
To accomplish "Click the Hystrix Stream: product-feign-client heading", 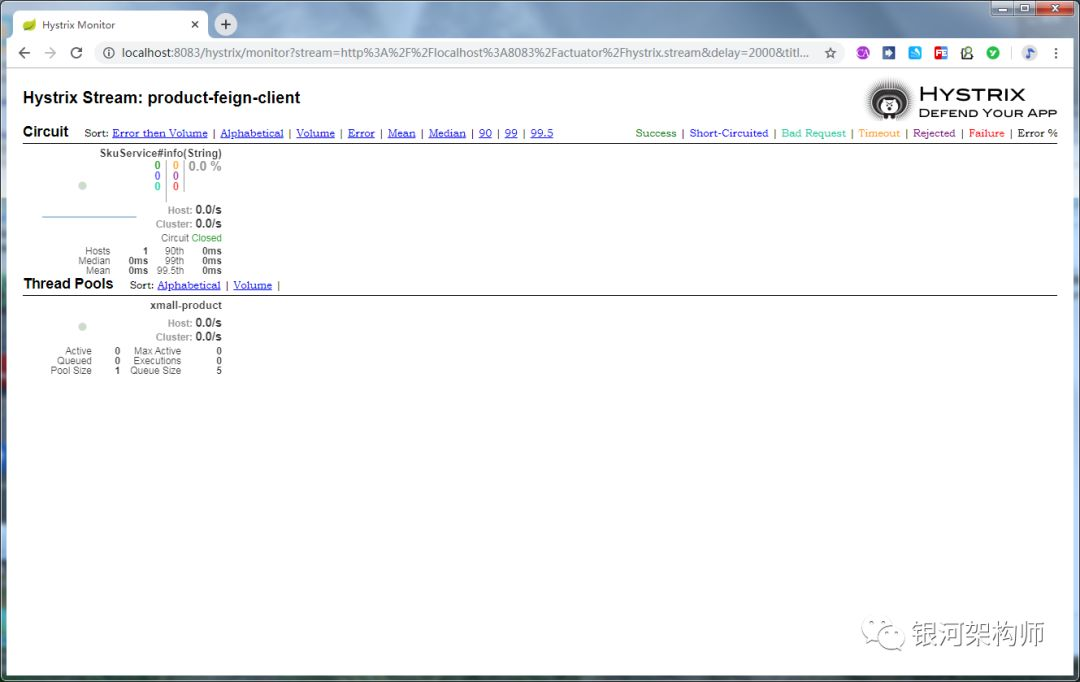I will 161,98.
